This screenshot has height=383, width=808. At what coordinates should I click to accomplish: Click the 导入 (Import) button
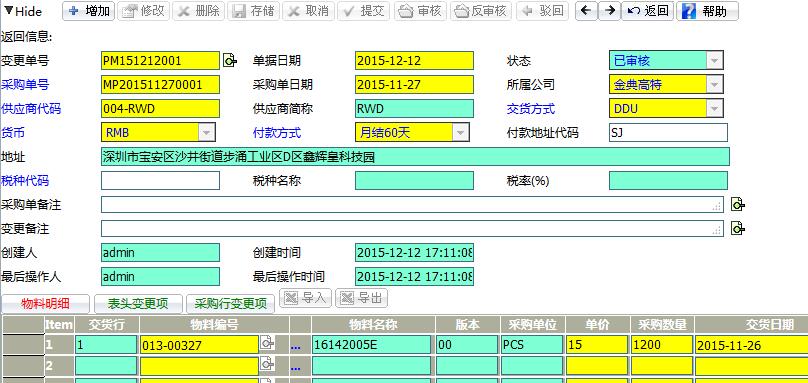(x=306, y=297)
